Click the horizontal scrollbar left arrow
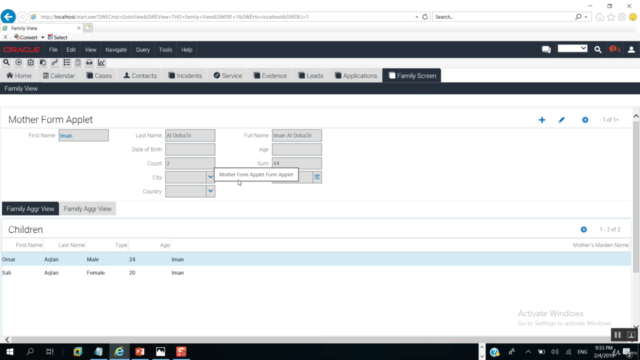 tap(7, 339)
